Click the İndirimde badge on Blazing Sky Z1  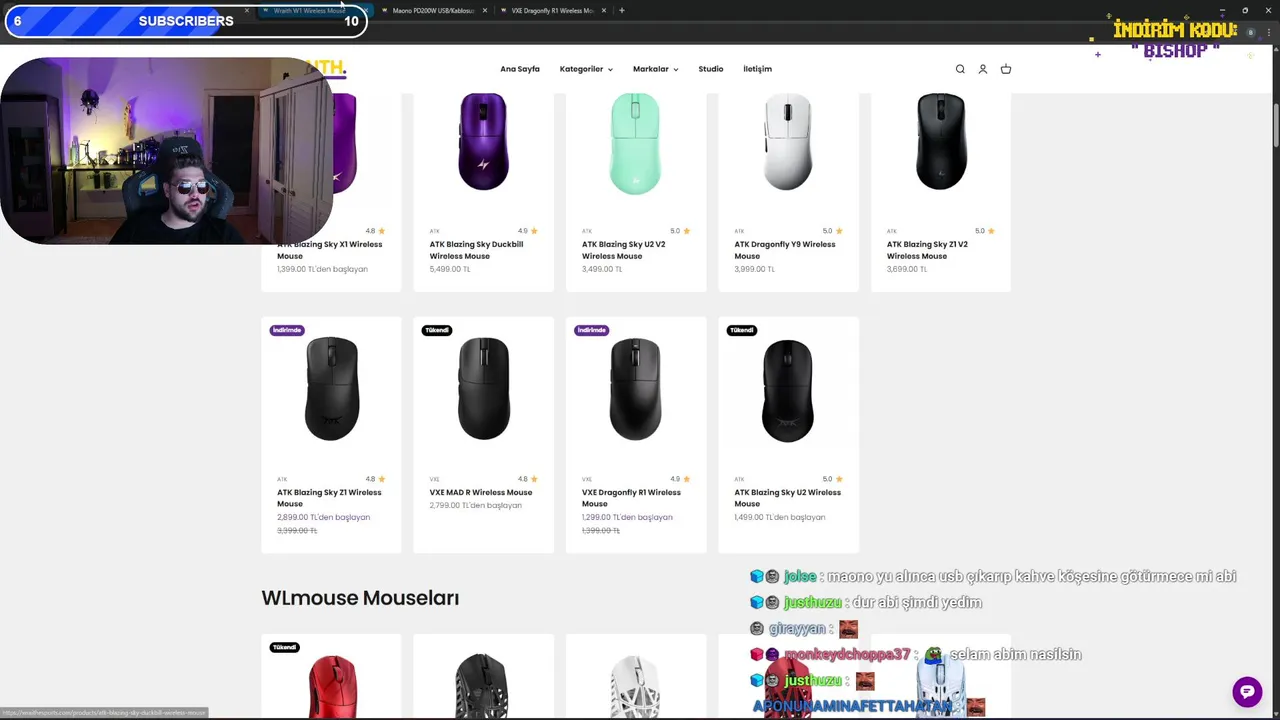click(287, 330)
